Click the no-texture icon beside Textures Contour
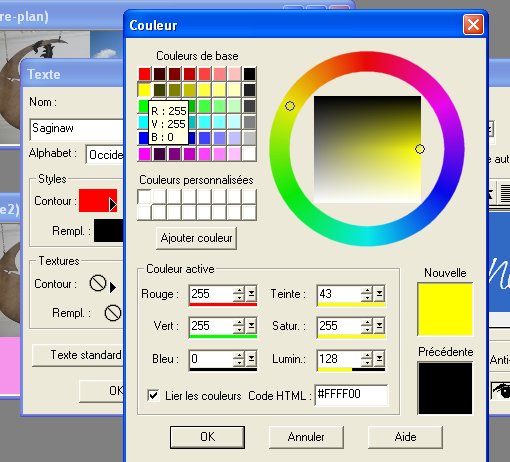 coord(98,283)
